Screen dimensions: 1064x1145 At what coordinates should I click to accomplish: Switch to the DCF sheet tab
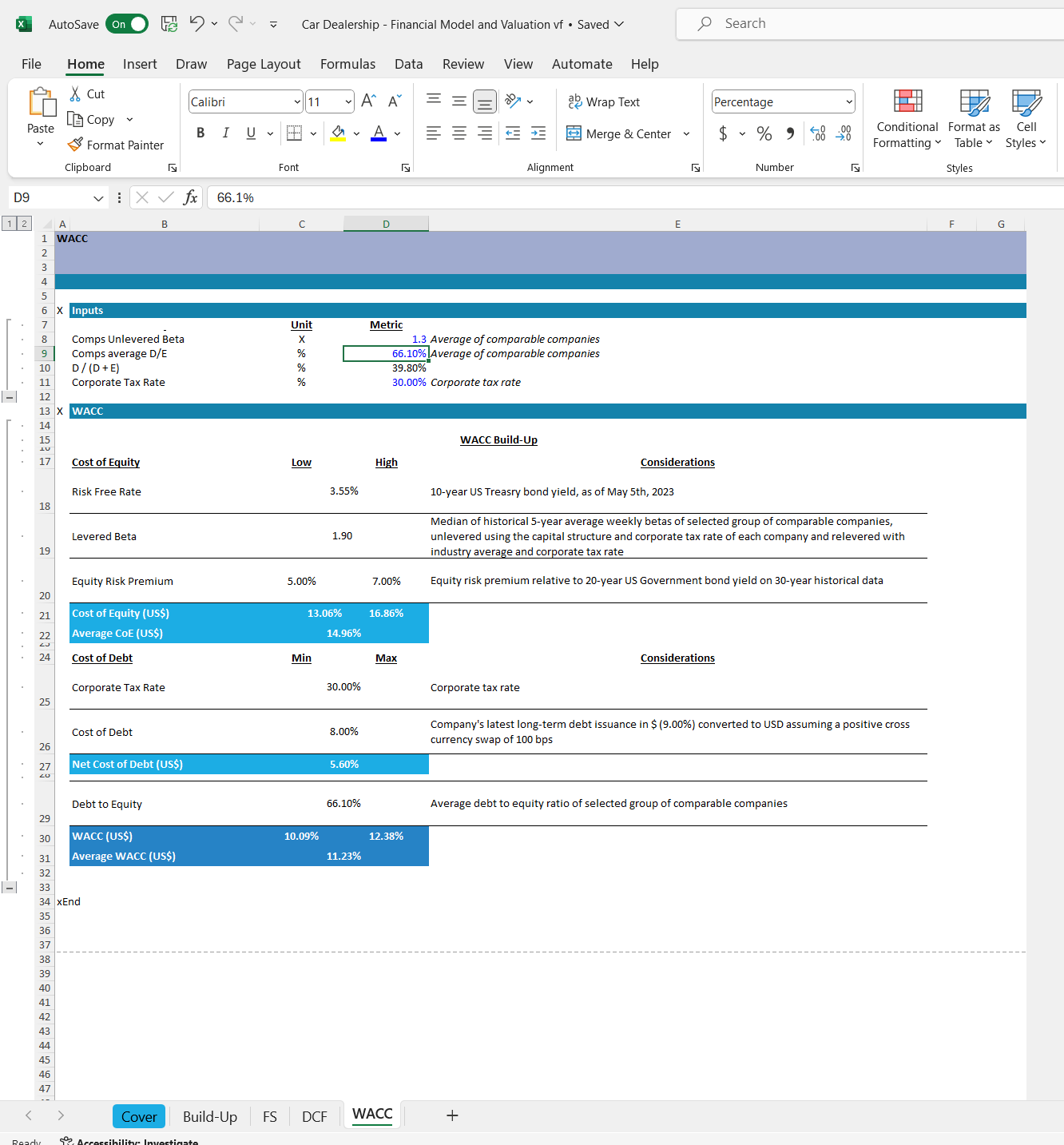pos(314,1116)
